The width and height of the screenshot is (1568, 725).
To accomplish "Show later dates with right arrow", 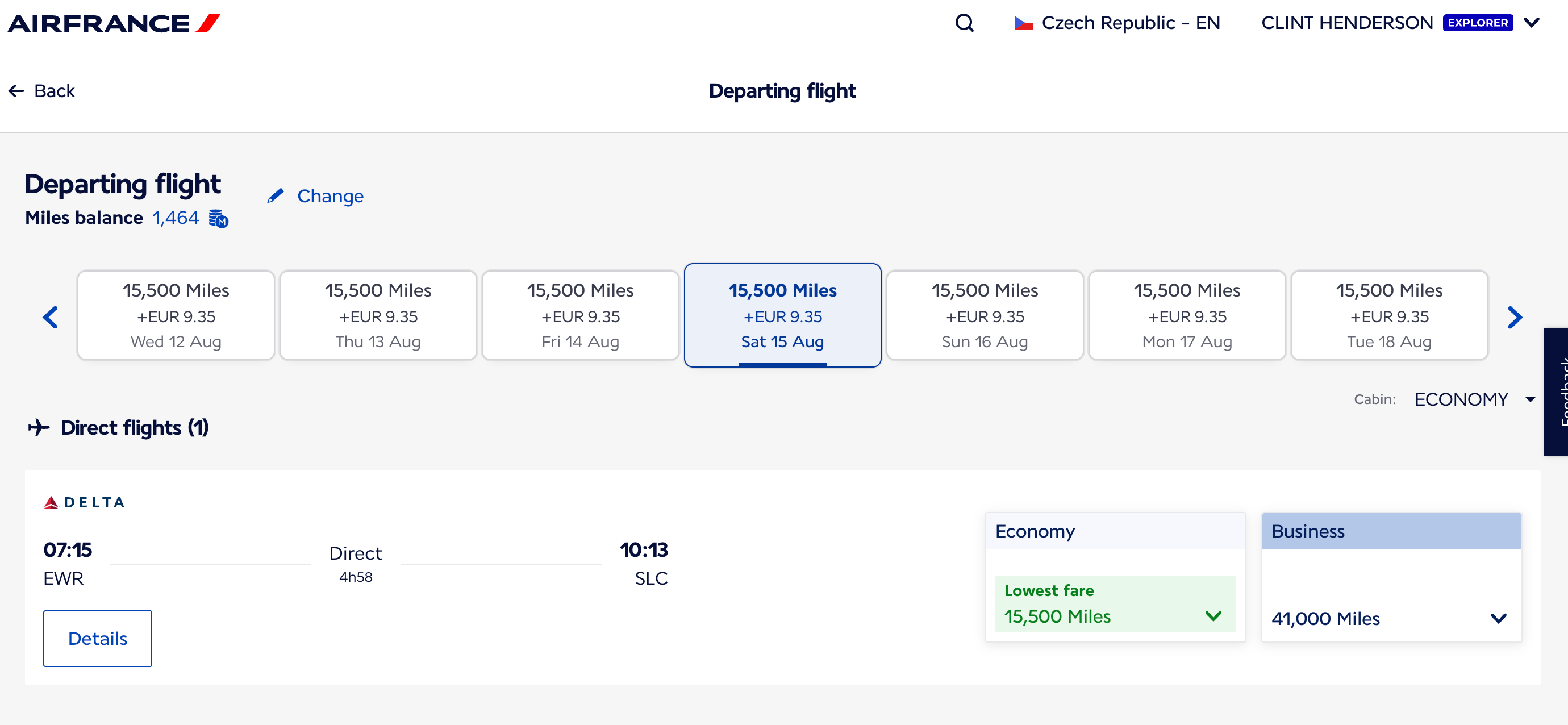I will point(1515,316).
